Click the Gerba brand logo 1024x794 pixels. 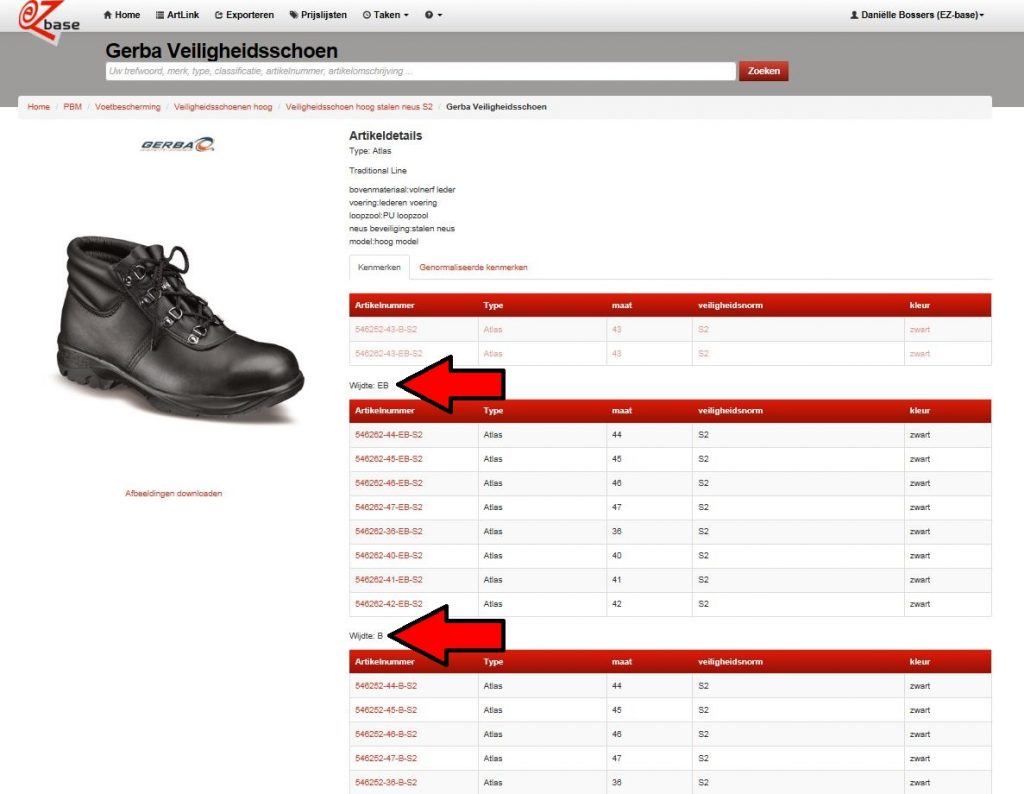[x=178, y=145]
